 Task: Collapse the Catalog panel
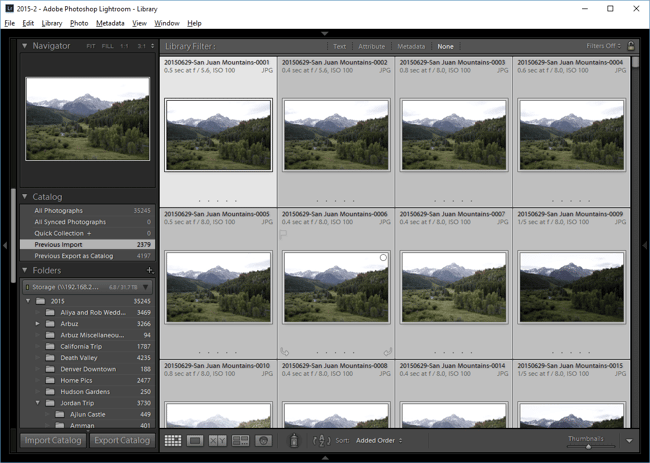pyautogui.click(x=24, y=196)
